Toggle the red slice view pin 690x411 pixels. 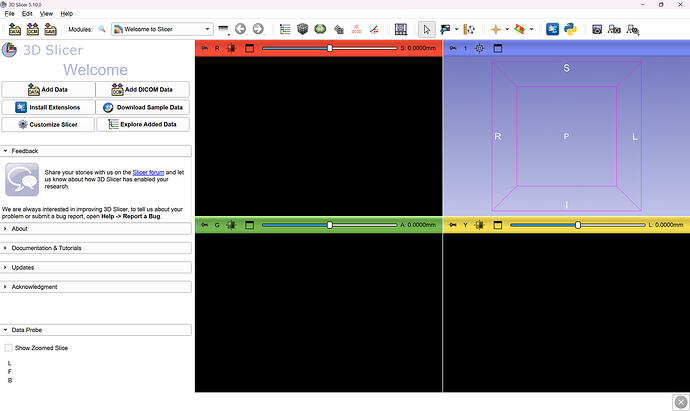click(x=205, y=48)
